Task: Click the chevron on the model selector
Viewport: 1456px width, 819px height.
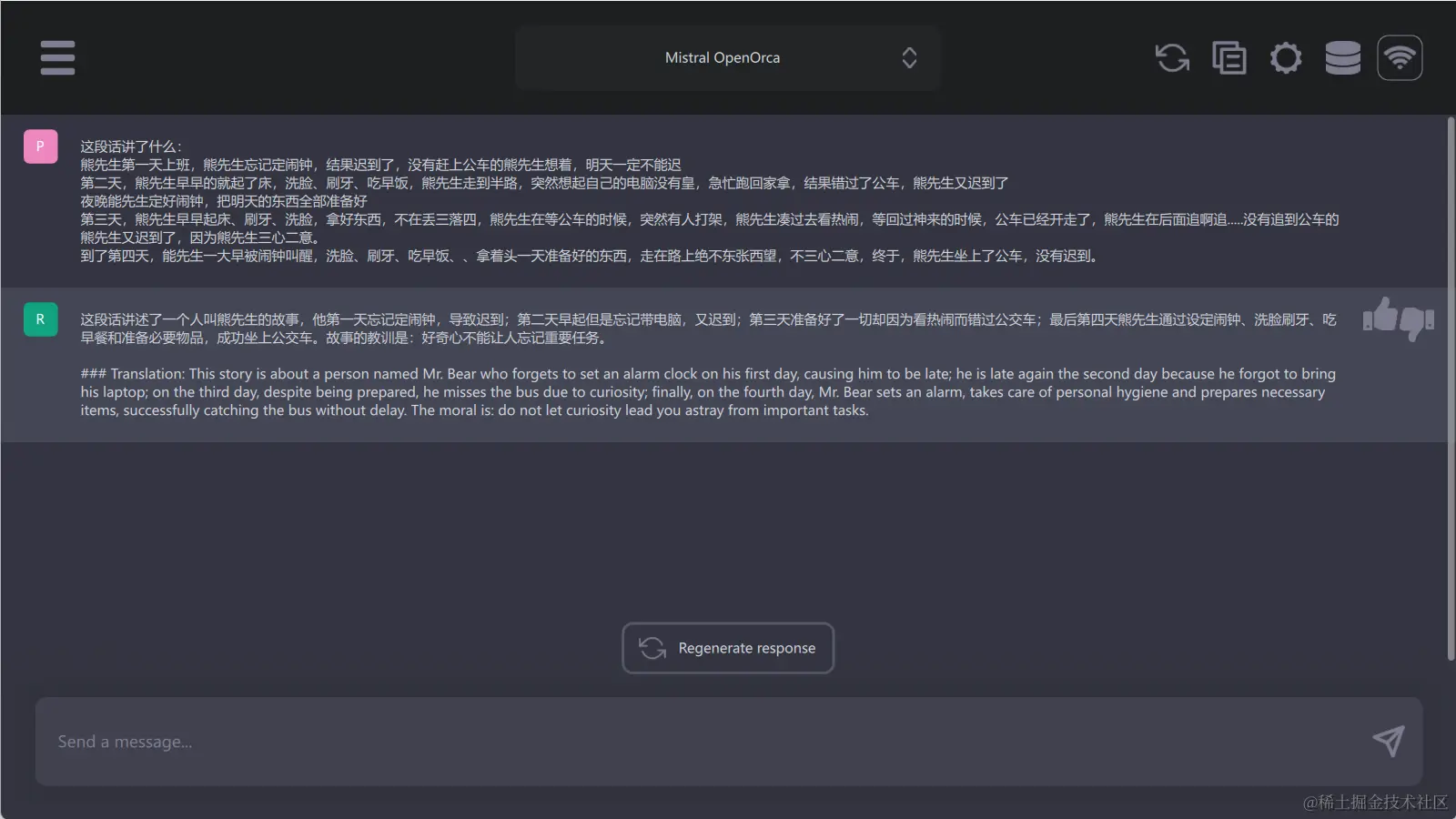Action: [x=910, y=57]
